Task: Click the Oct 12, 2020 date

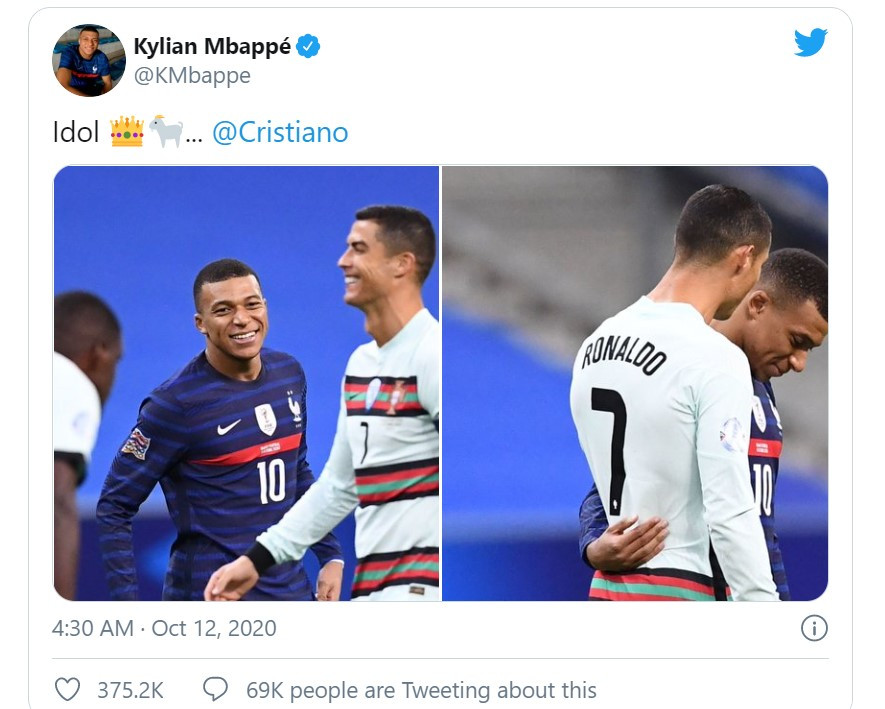Action: click(214, 628)
